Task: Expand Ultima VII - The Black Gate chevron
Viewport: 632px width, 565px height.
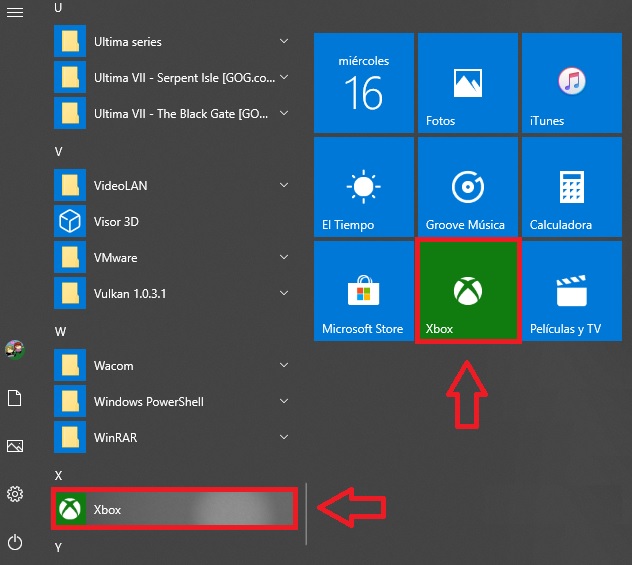Action: (x=284, y=113)
